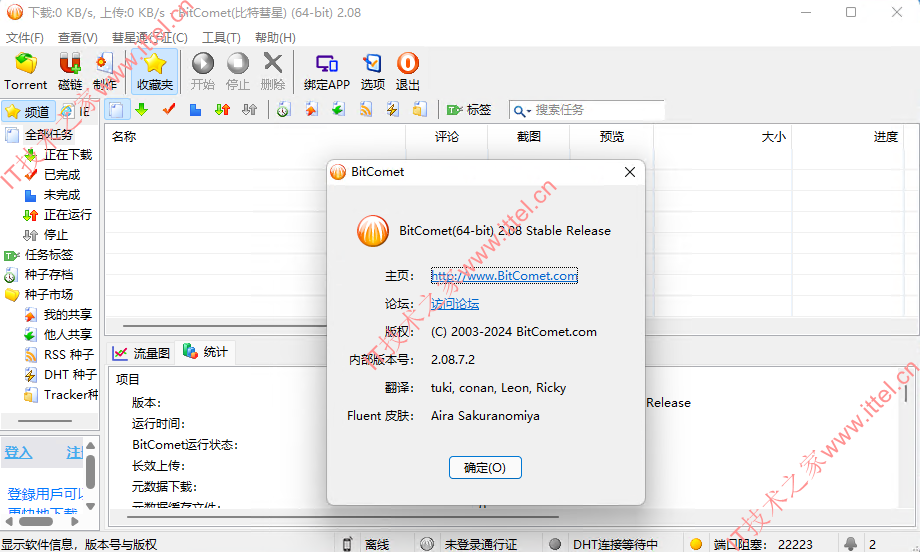Click the 未登录通行证 status bar entry
Viewport: 920px width, 552px height.
point(480,544)
